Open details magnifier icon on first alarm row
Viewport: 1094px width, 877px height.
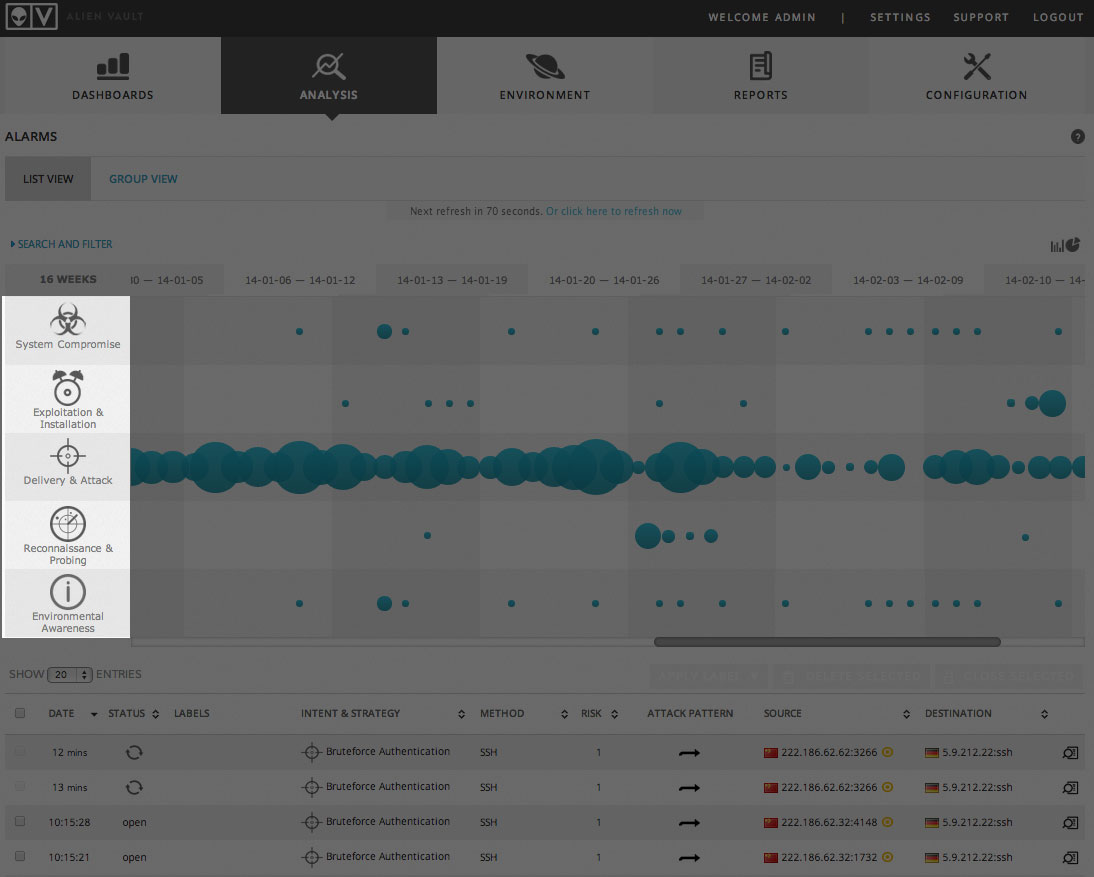click(1070, 752)
